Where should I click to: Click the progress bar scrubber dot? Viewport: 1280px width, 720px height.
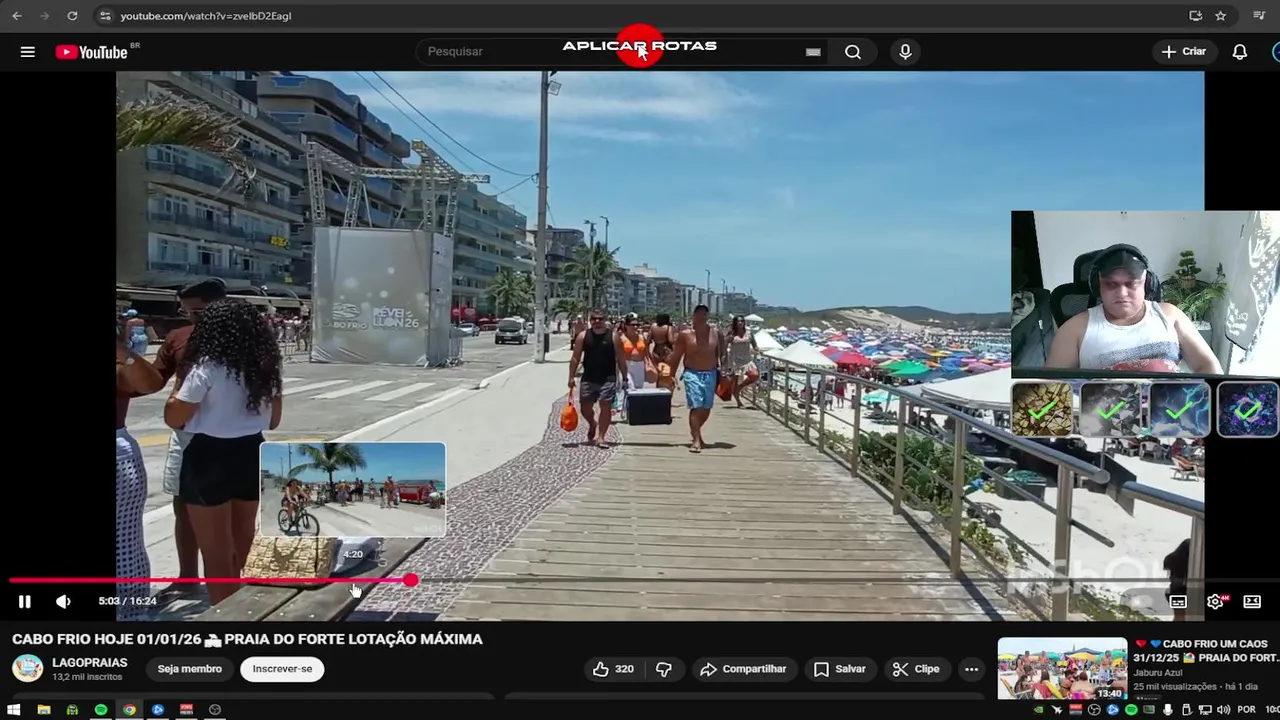point(411,580)
